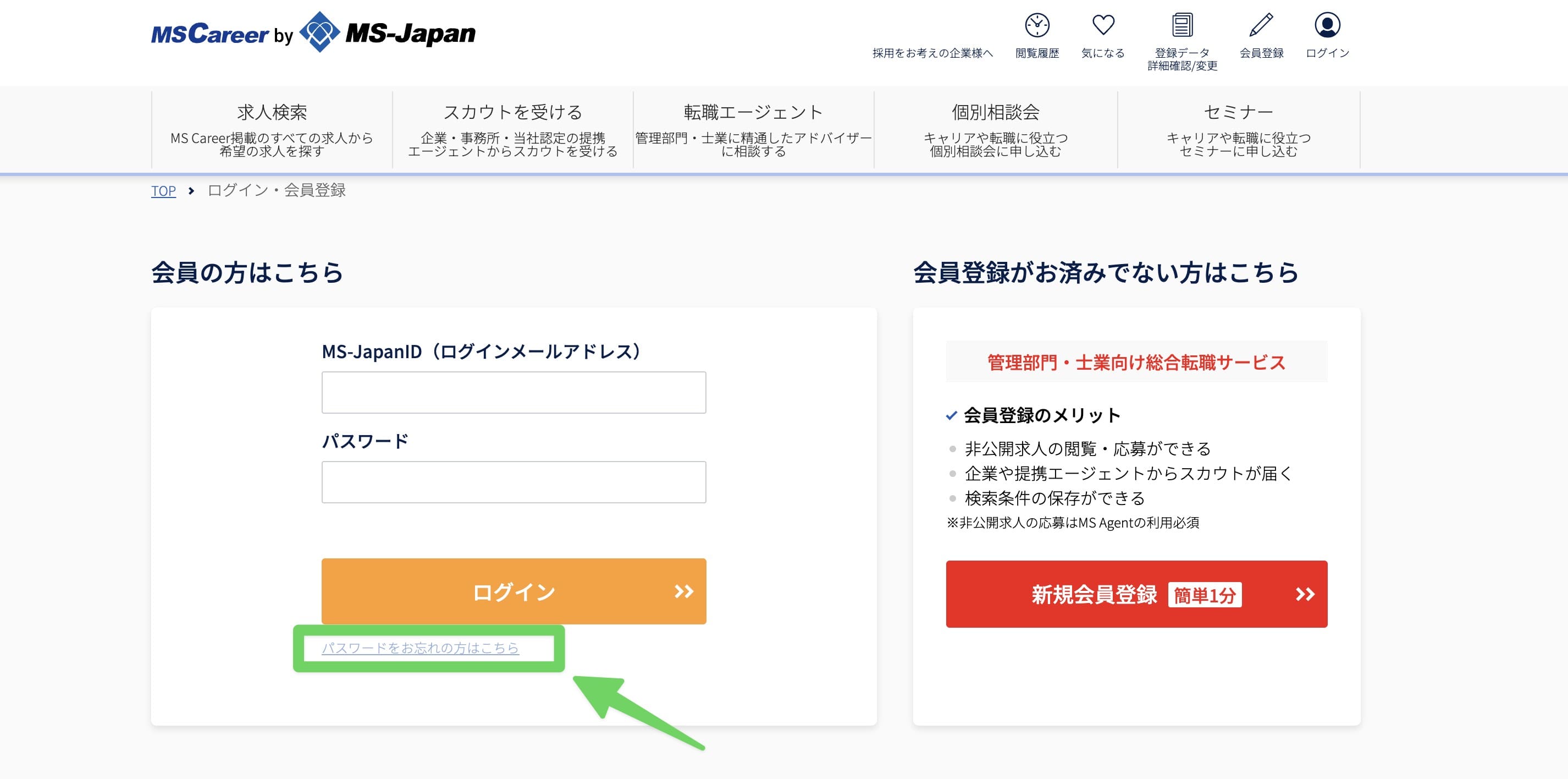Click inside the MS-JapanID email field

[514, 392]
